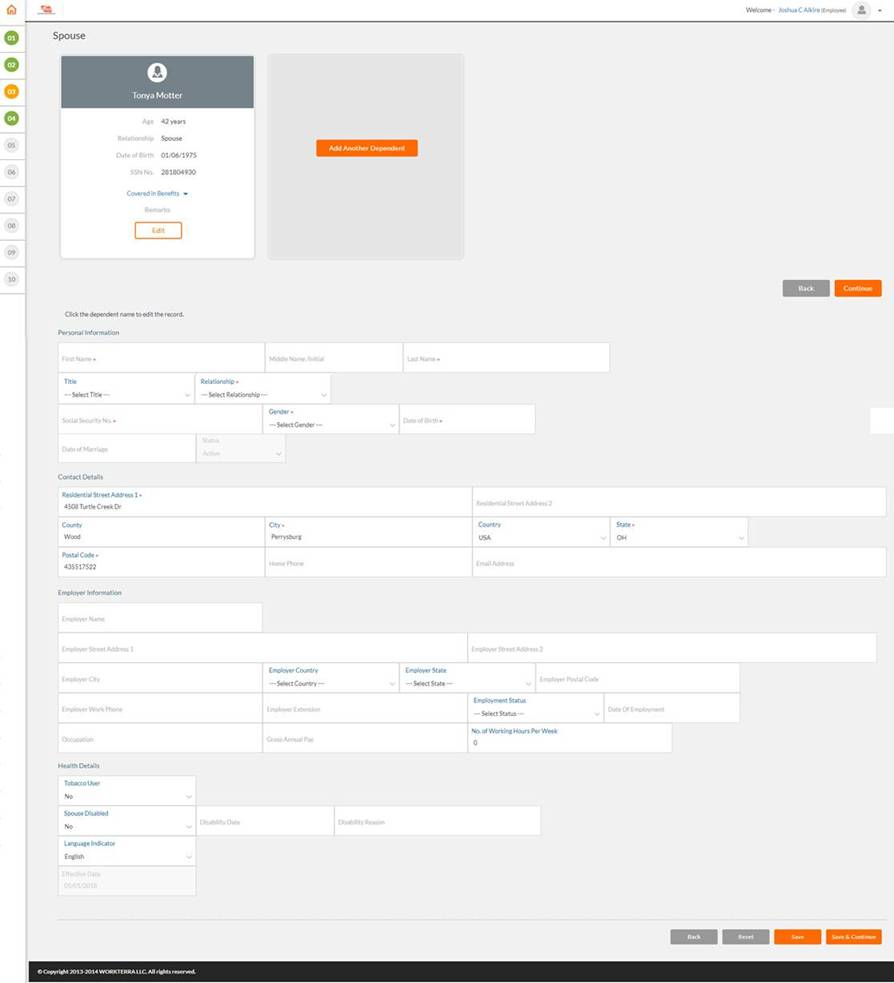Open step 05 in the sidebar

[12, 146]
